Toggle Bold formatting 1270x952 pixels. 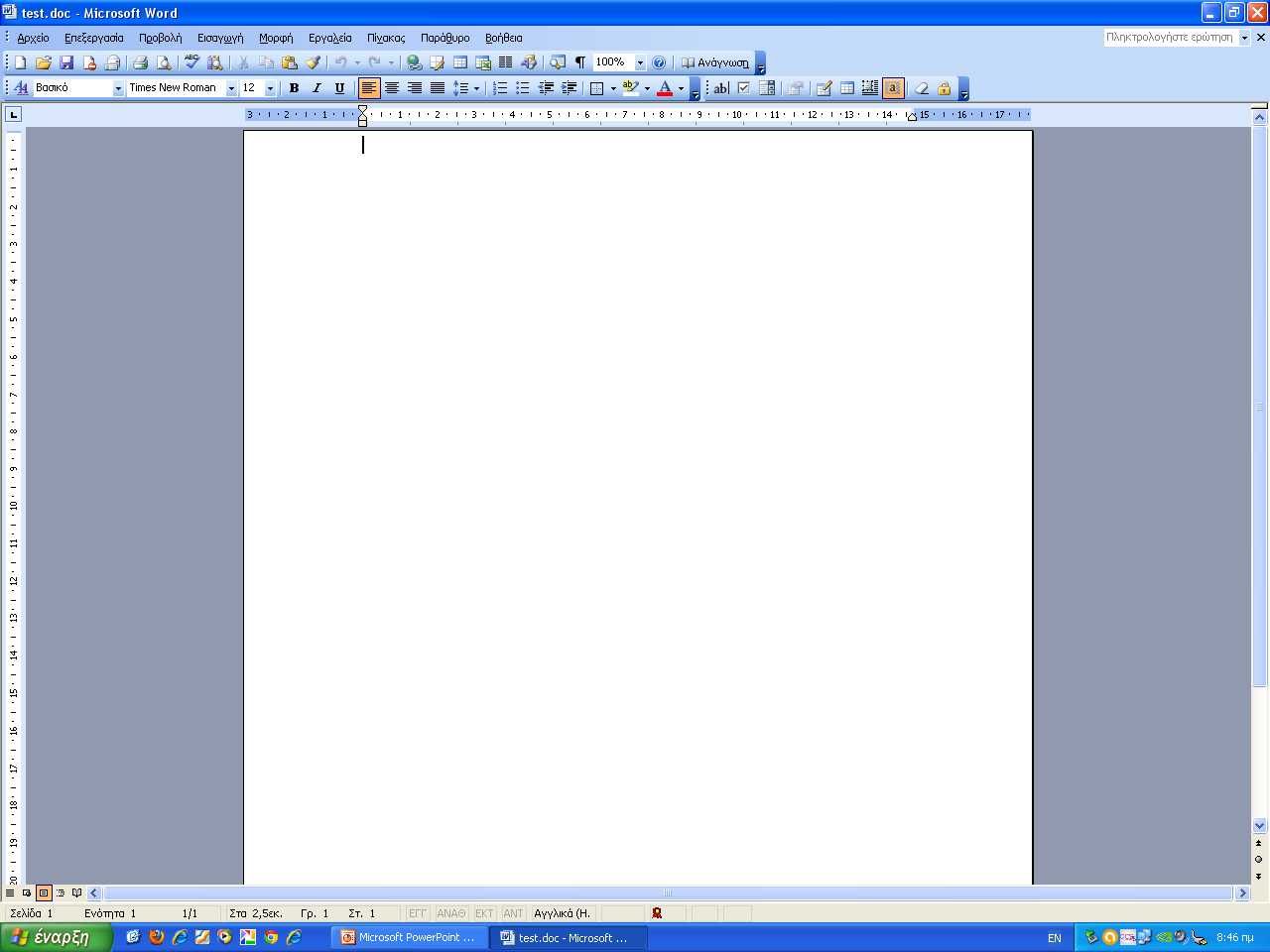click(294, 88)
